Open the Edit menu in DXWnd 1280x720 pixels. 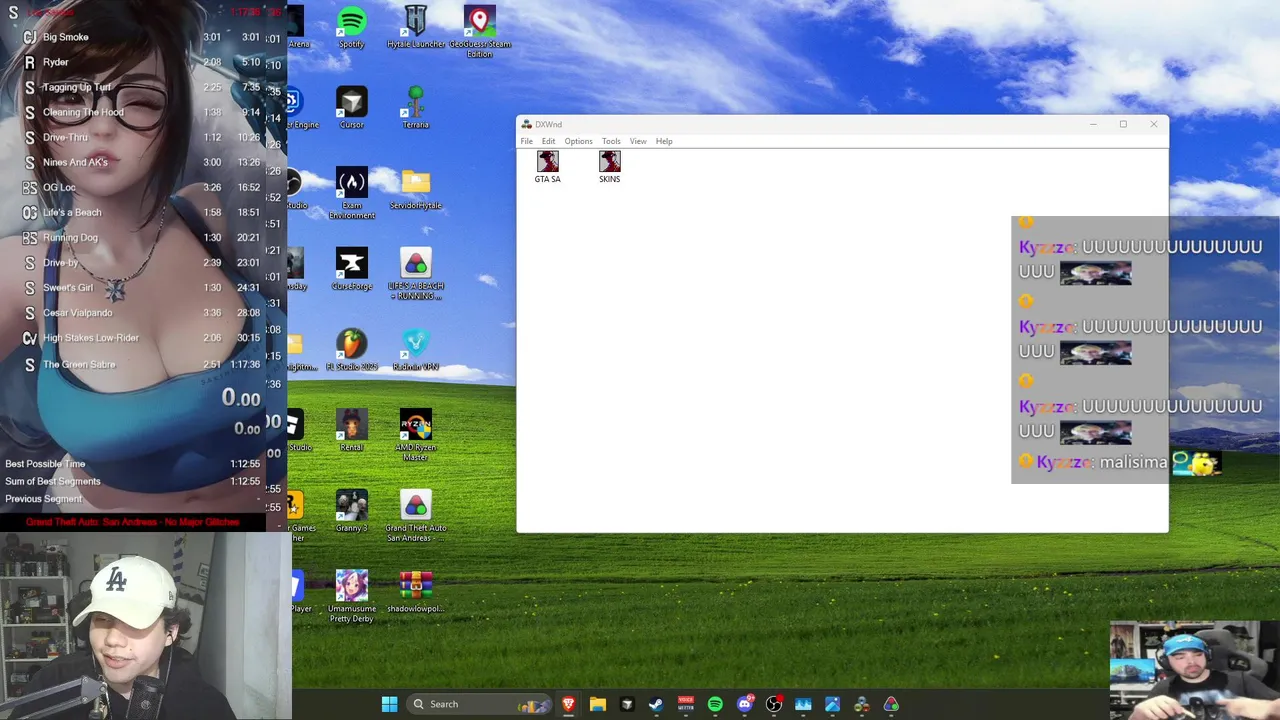pyautogui.click(x=548, y=141)
